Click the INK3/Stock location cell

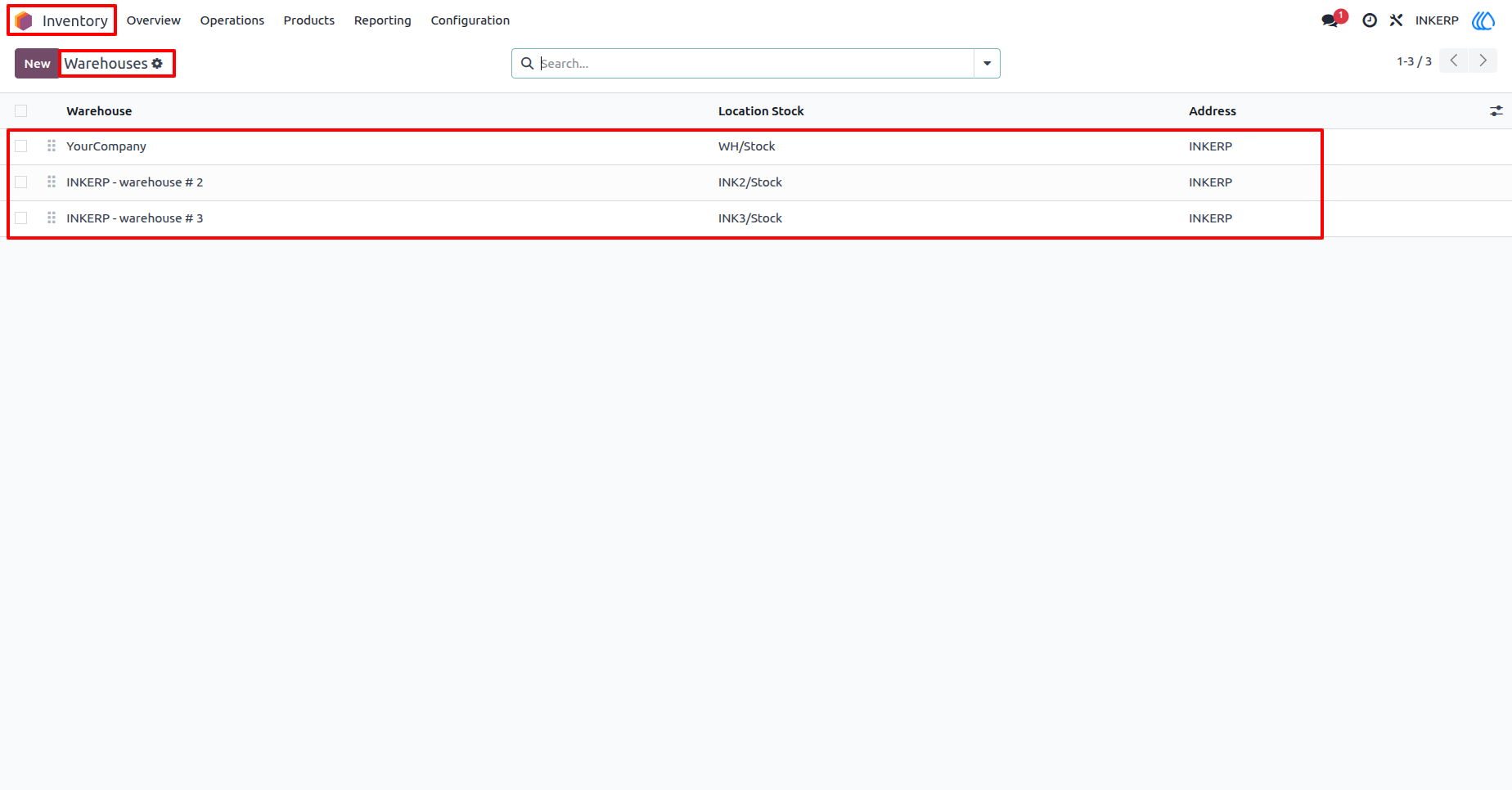pyautogui.click(x=750, y=218)
